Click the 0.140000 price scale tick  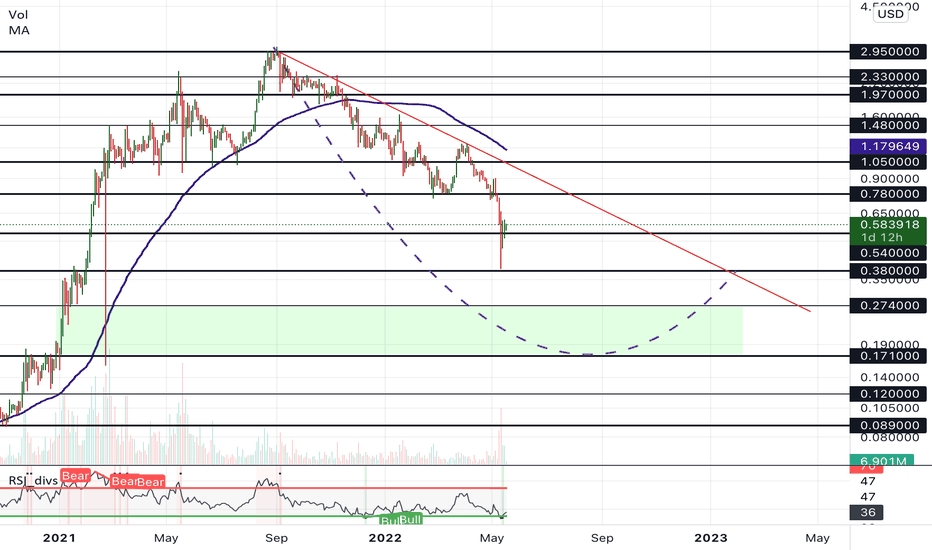tap(890, 378)
